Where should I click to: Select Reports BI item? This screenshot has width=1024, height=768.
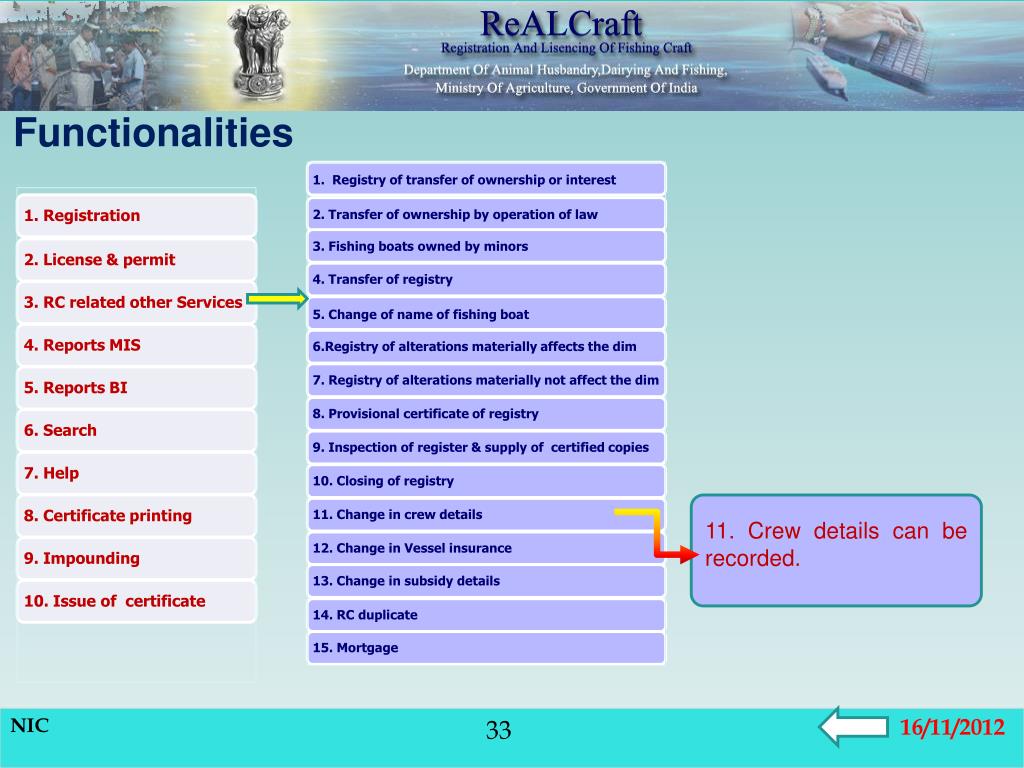136,387
